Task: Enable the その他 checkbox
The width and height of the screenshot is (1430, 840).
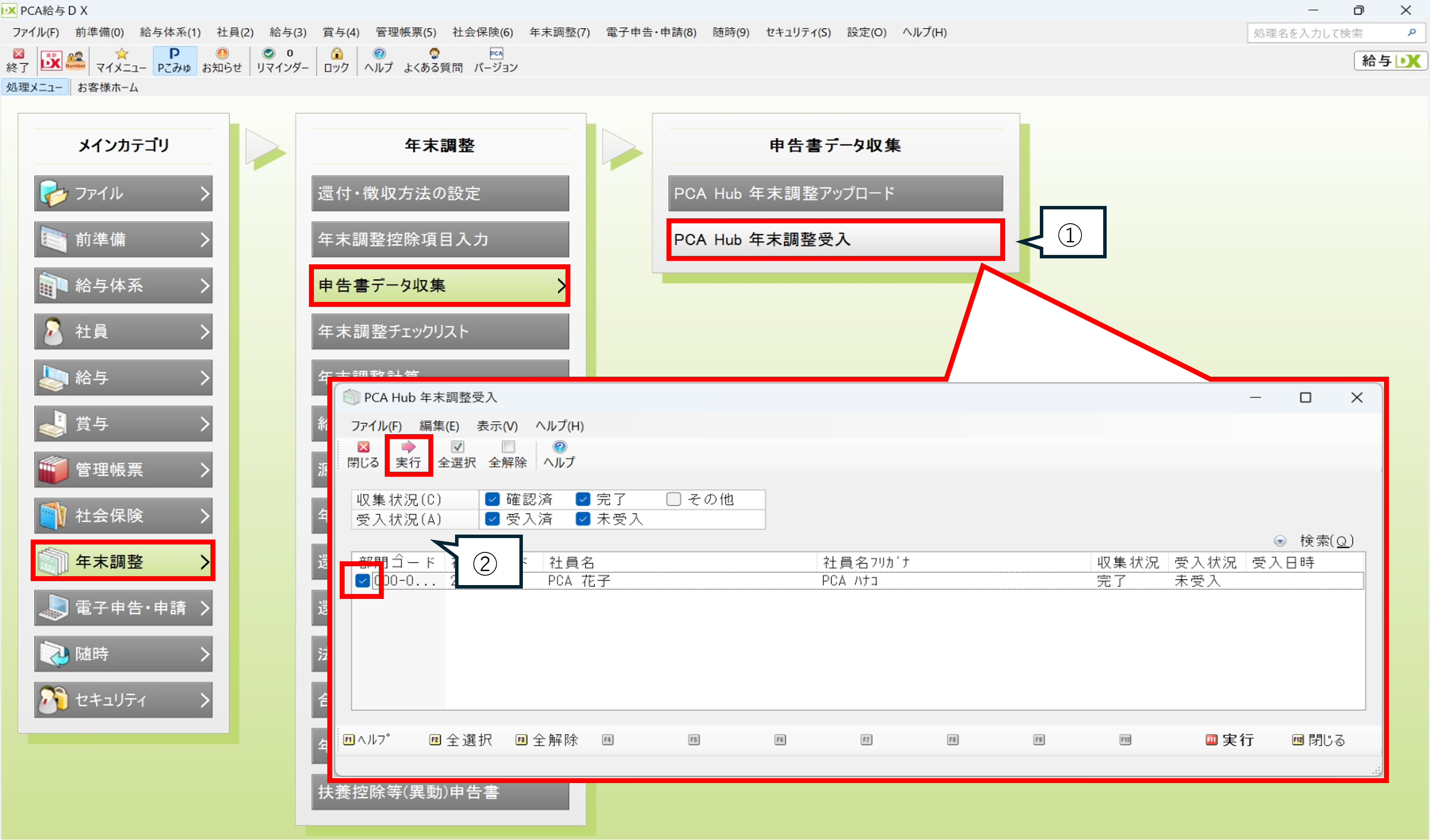Action: pos(673,499)
